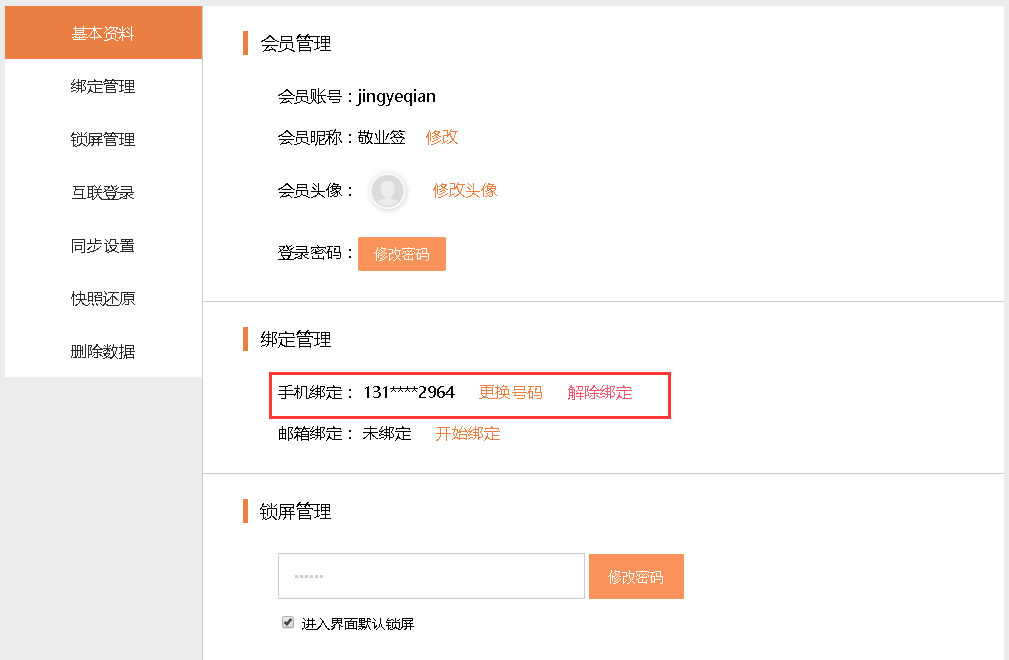Open the 互联登录 sidebar item
The height and width of the screenshot is (660, 1009).
103,193
